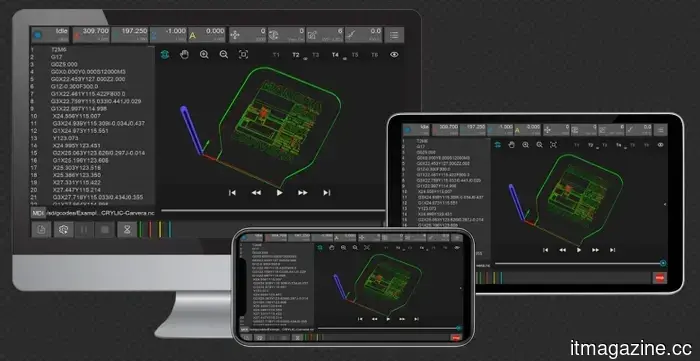Click the zoom out magnifier on the desktop monitor
Image resolution: width=700 pixels, height=361 pixels.
[224, 54]
